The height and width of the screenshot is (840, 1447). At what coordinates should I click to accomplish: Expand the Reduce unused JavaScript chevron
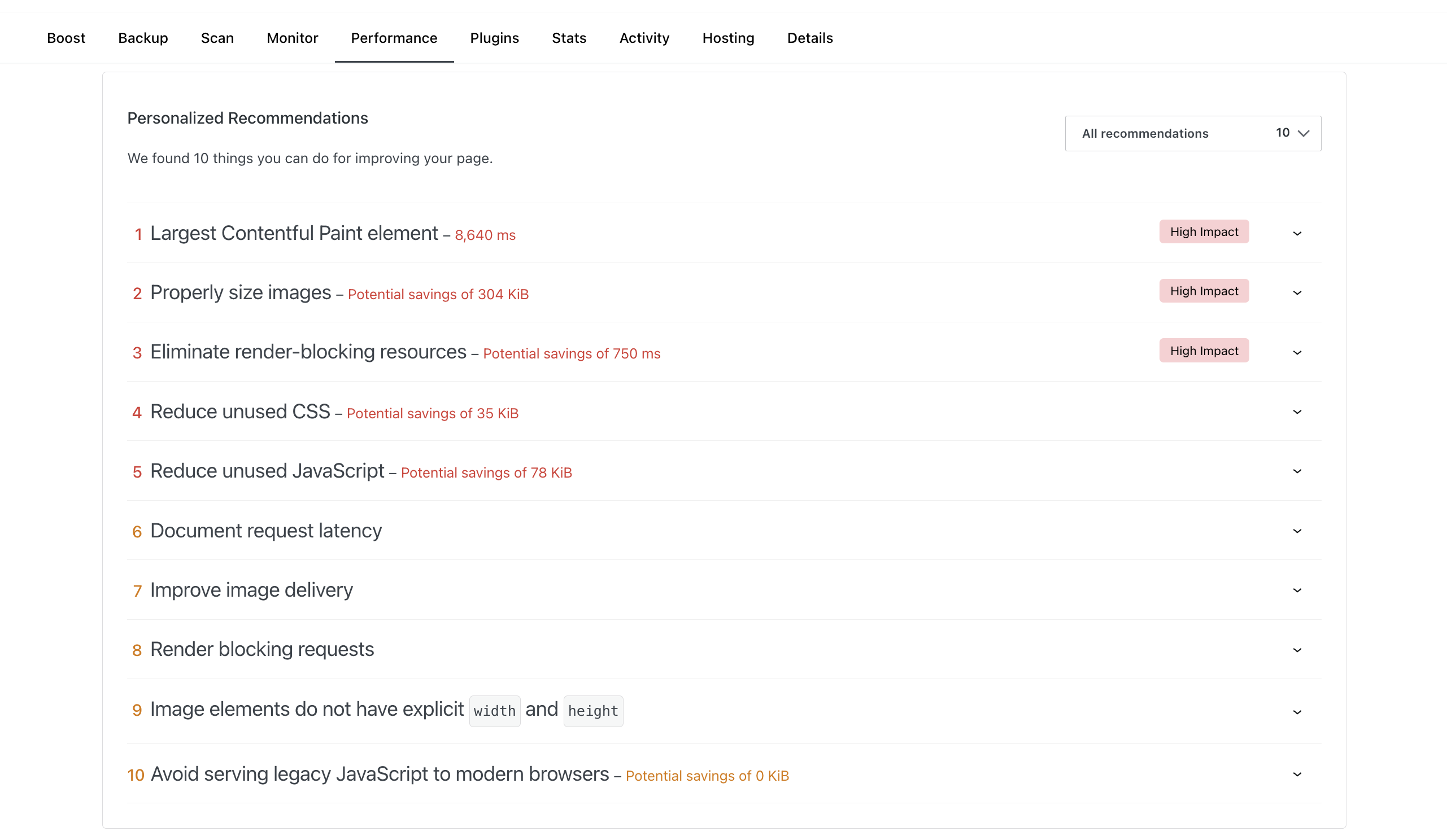[1297, 471]
